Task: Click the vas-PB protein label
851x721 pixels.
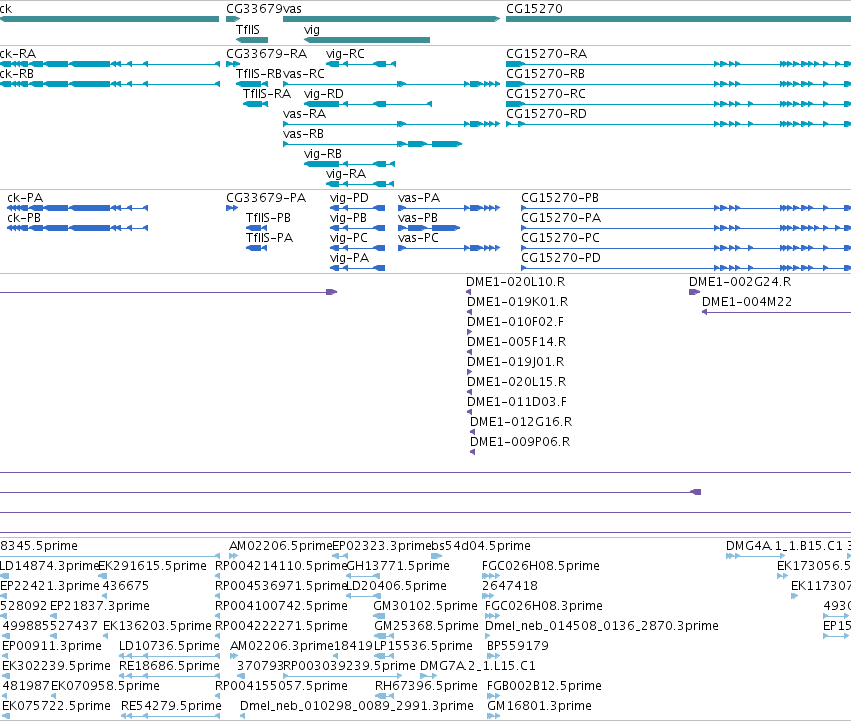Action: pos(418,218)
